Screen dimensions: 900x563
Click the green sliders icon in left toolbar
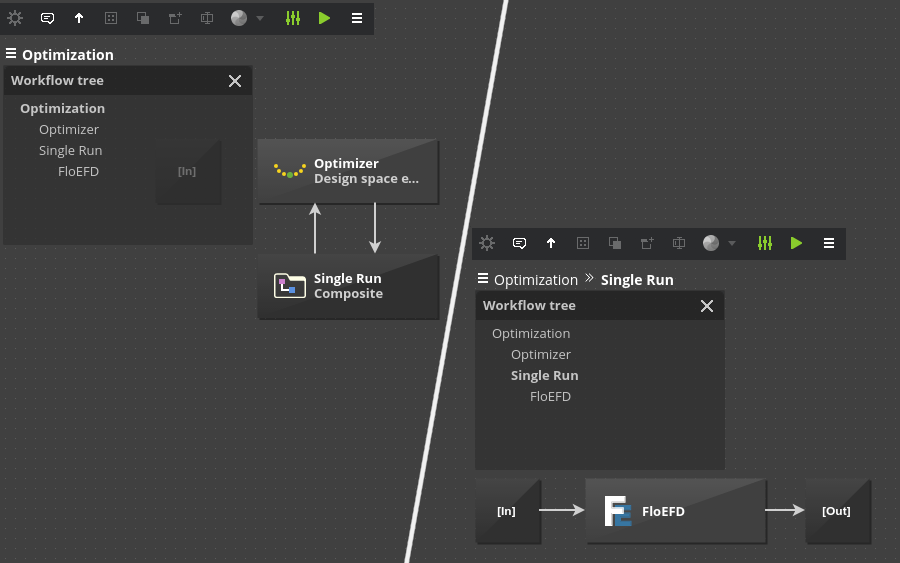point(293,18)
